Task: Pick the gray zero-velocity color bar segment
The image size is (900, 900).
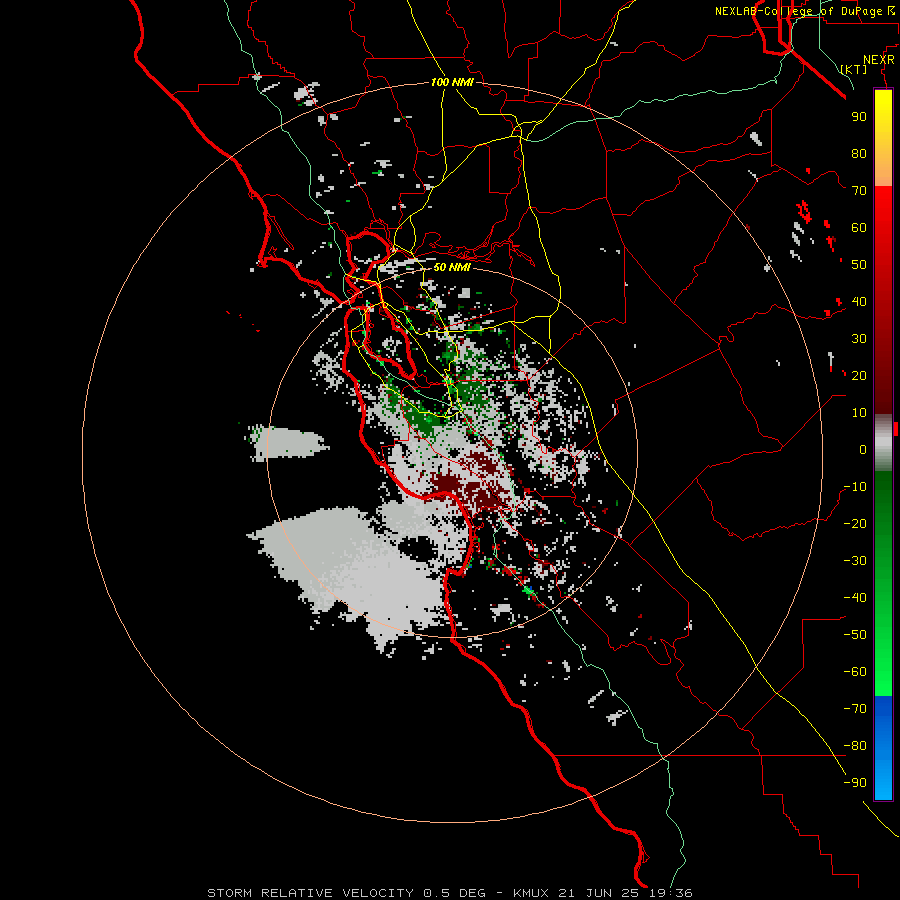Action: (883, 443)
